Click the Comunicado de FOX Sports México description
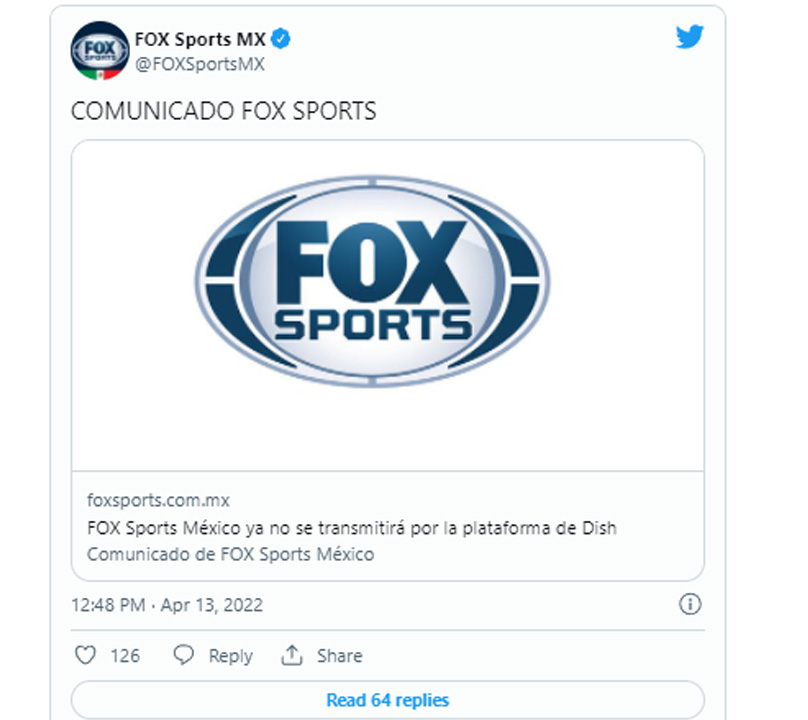 pos(230,555)
